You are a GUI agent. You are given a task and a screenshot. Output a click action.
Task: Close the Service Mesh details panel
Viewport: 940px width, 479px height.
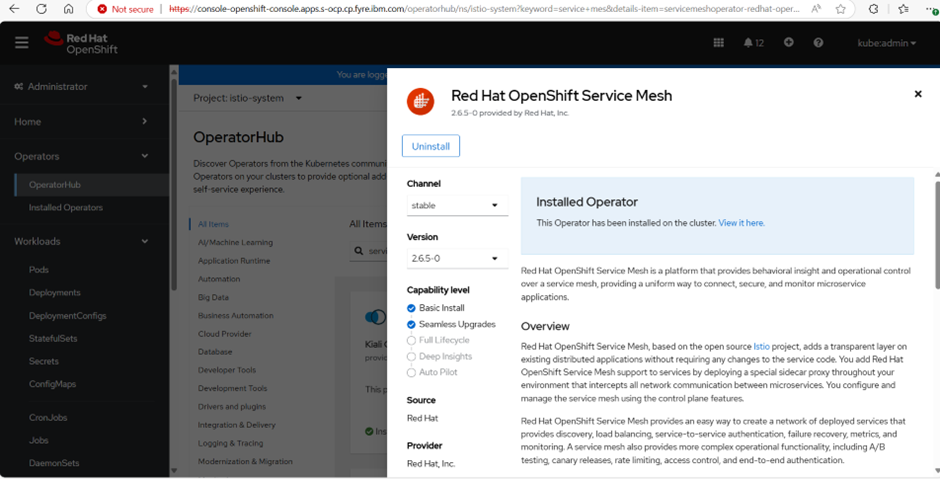pyautogui.click(x=918, y=94)
